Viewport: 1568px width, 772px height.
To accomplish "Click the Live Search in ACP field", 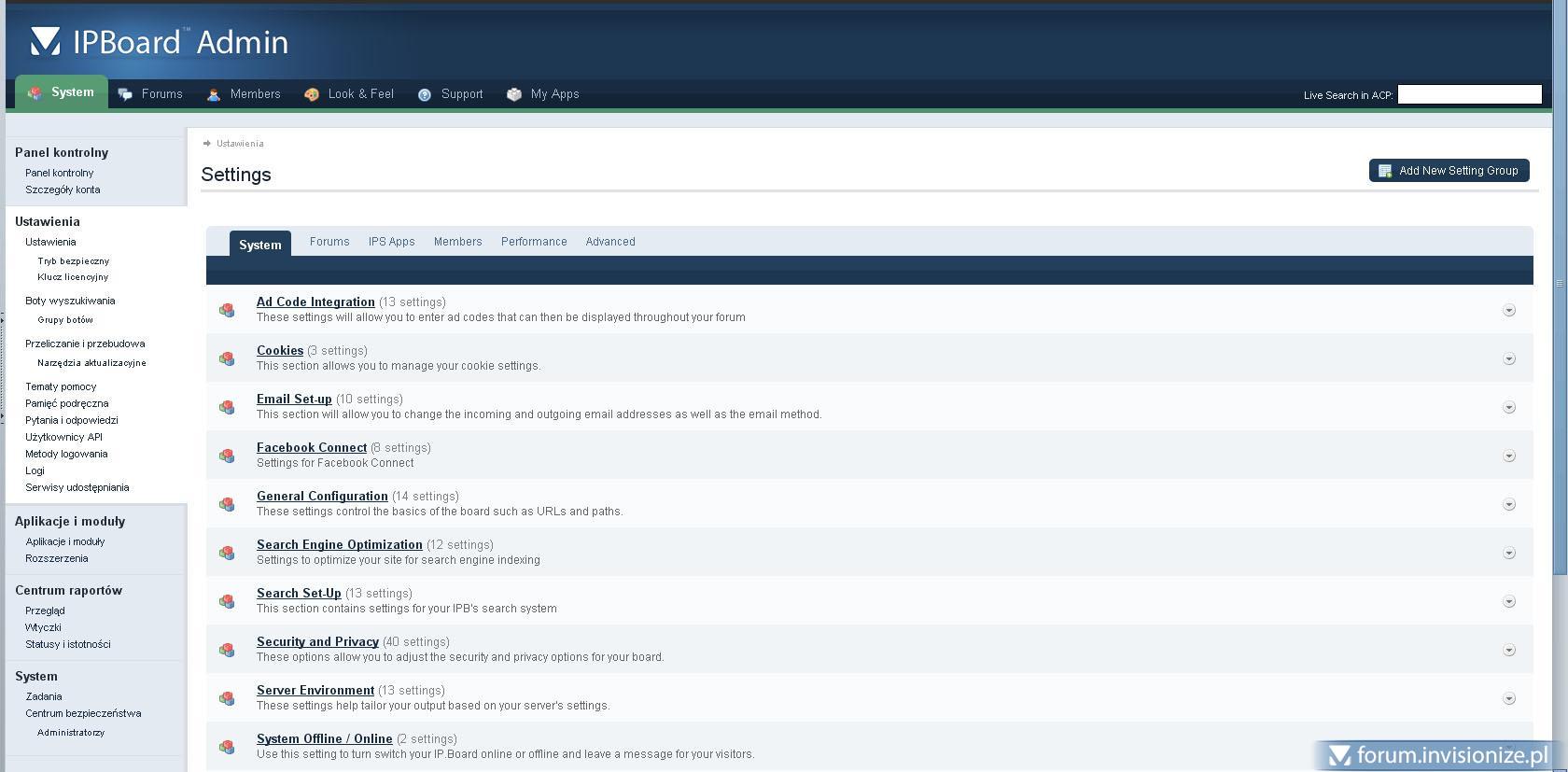I will [1469, 94].
